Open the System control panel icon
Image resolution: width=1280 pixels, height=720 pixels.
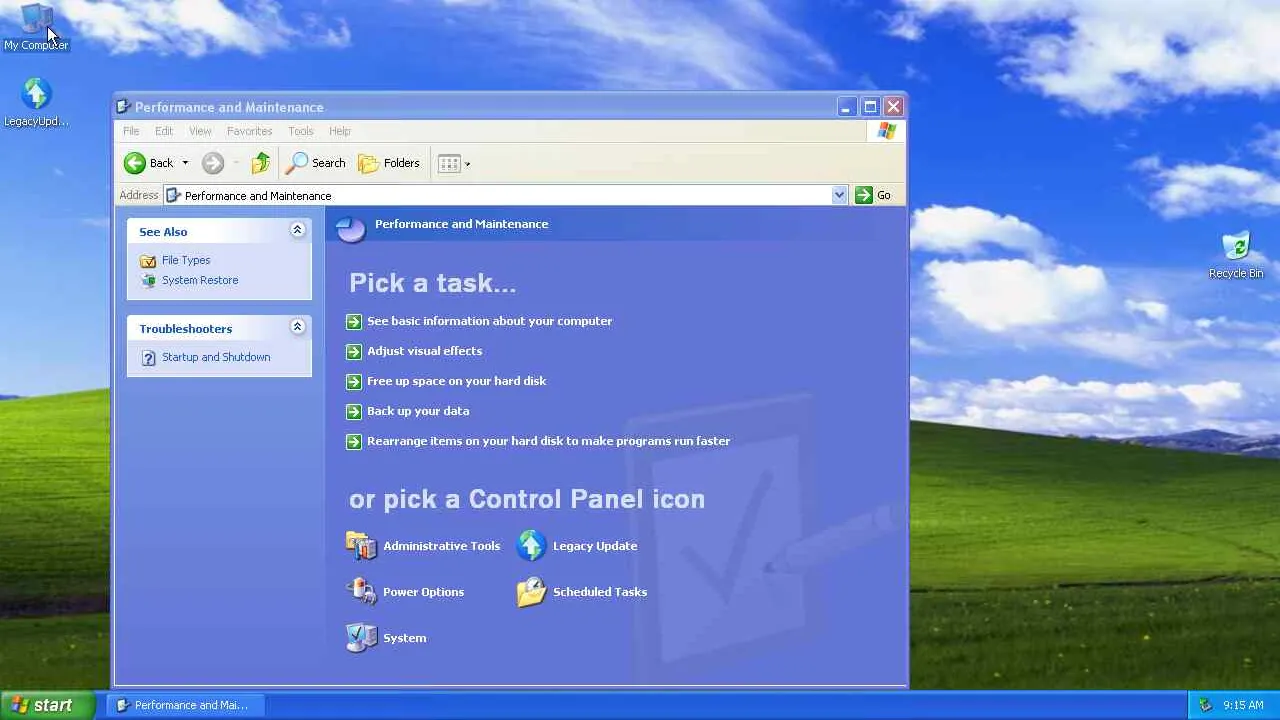click(x=361, y=638)
